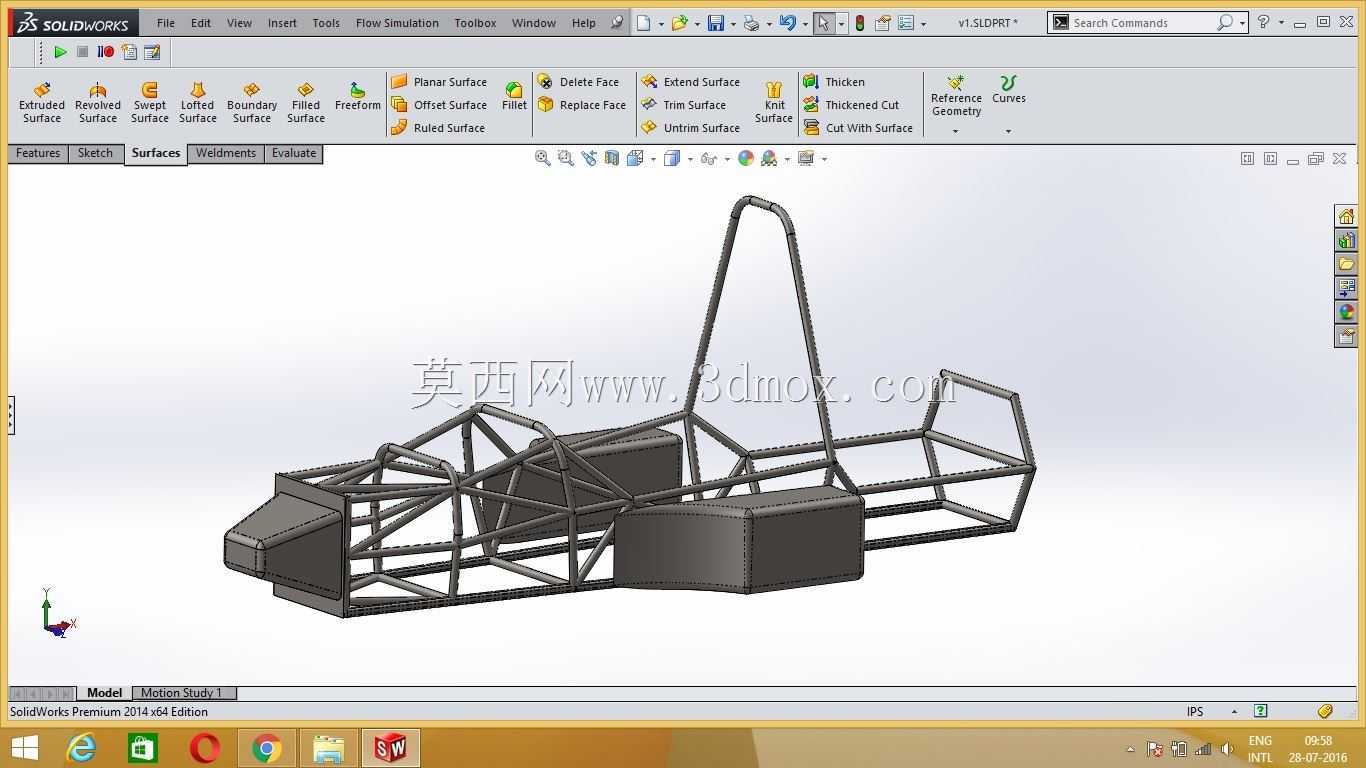Apply Fillet from the Surfaces ribbon
The width and height of the screenshot is (1366, 768).
514,96
